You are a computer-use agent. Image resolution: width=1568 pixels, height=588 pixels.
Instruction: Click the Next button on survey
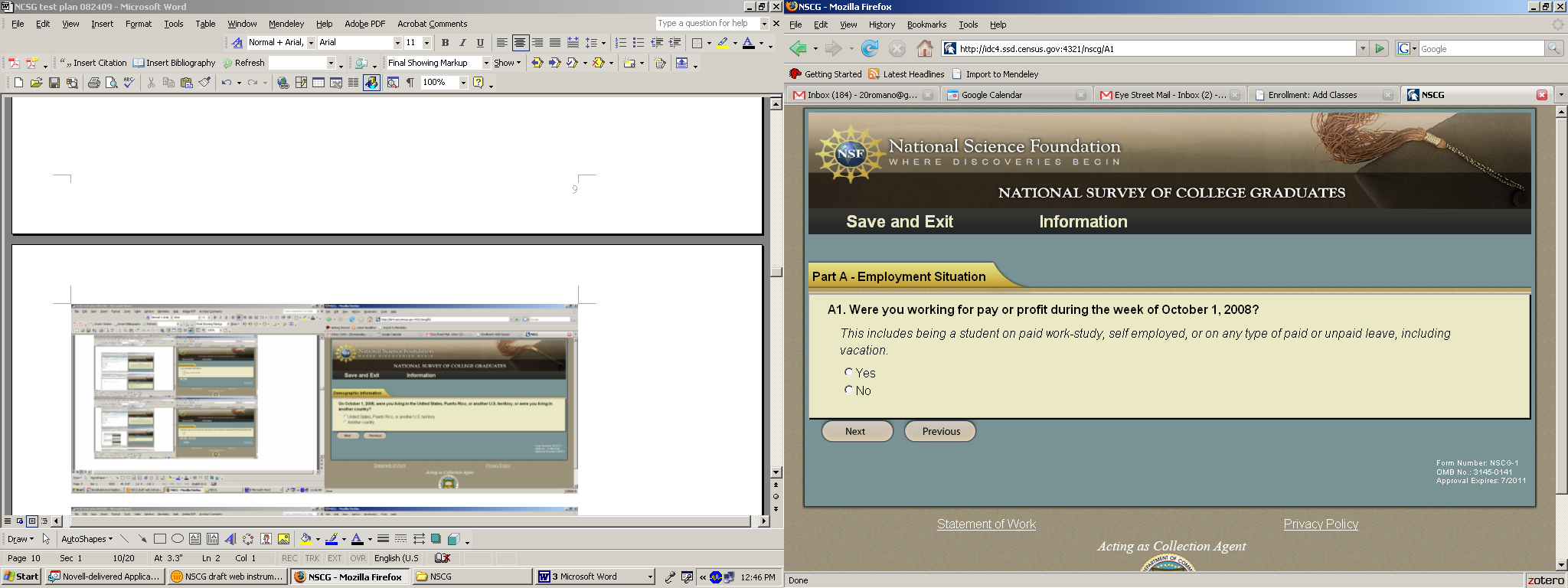point(856,431)
